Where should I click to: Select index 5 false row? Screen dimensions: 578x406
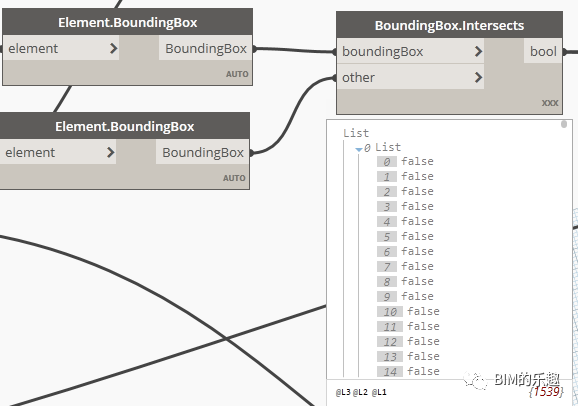(x=405, y=236)
